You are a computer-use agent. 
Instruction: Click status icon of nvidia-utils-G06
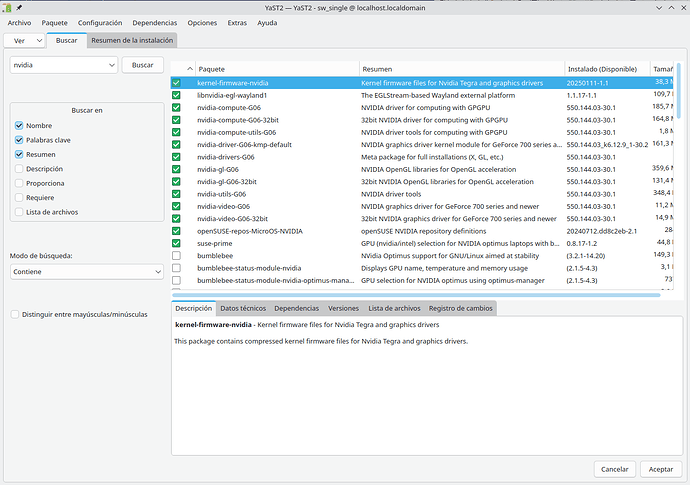tap(177, 193)
